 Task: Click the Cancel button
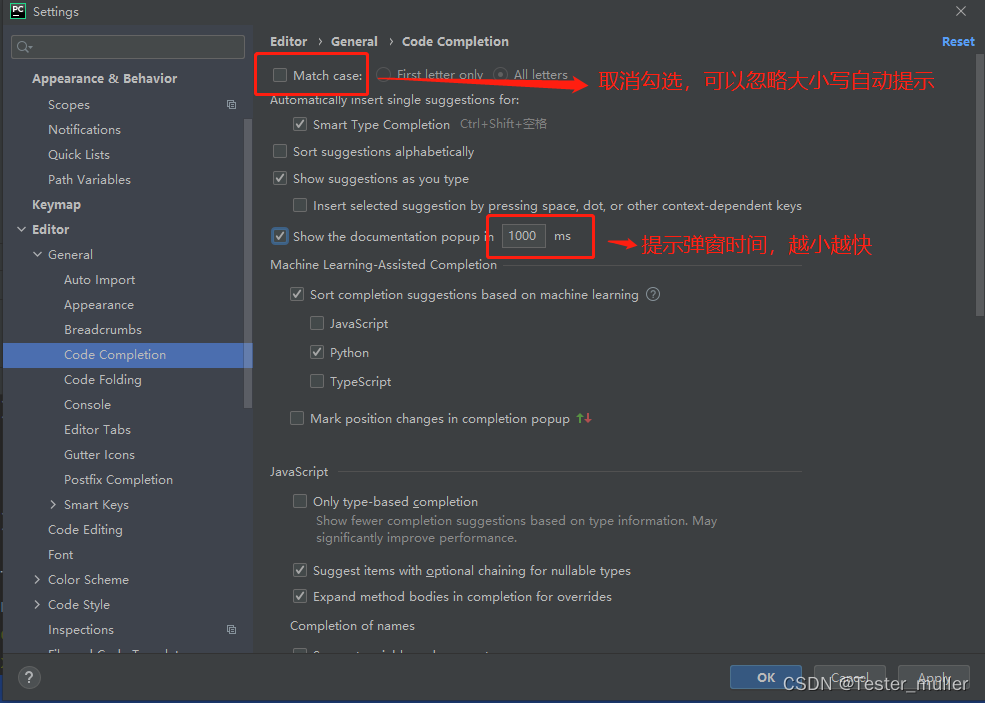tap(849, 677)
